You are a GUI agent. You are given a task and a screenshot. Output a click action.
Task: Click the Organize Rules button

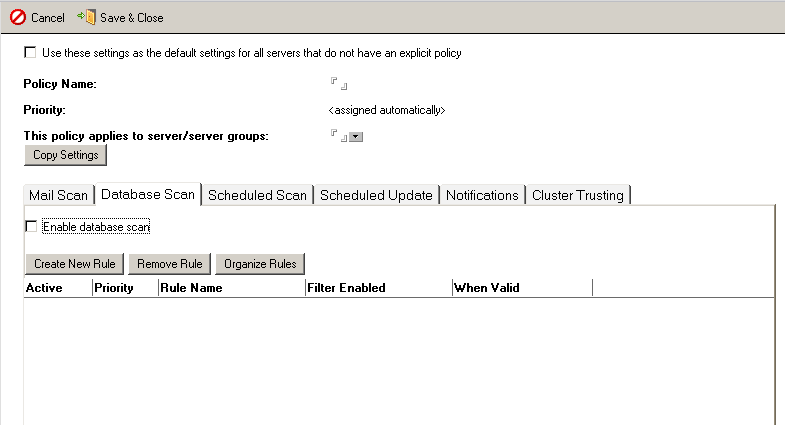coord(260,264)
